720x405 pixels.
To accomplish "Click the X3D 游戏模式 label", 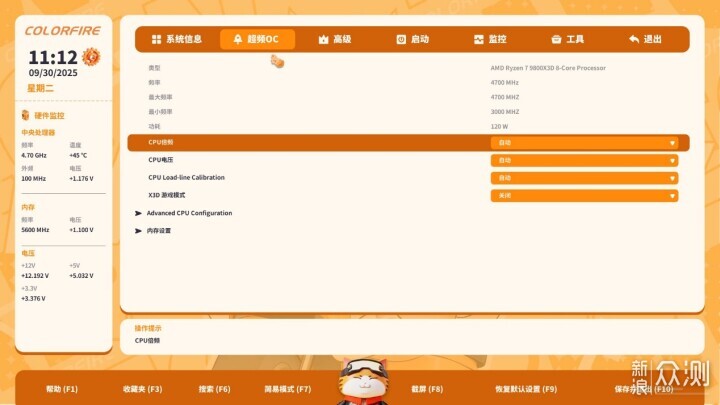I will tap(167, 195).
